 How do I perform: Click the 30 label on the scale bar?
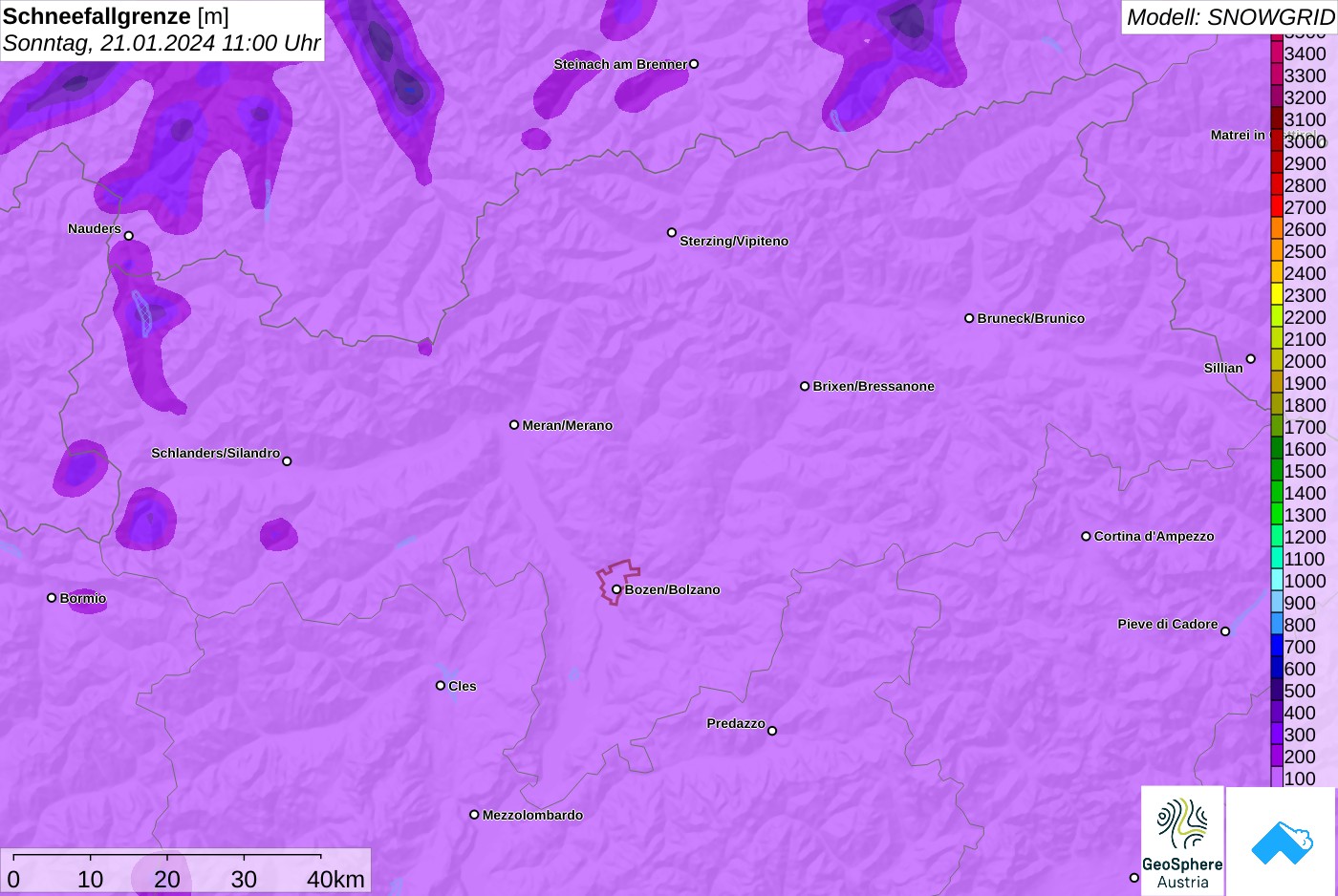click(244, 879)
